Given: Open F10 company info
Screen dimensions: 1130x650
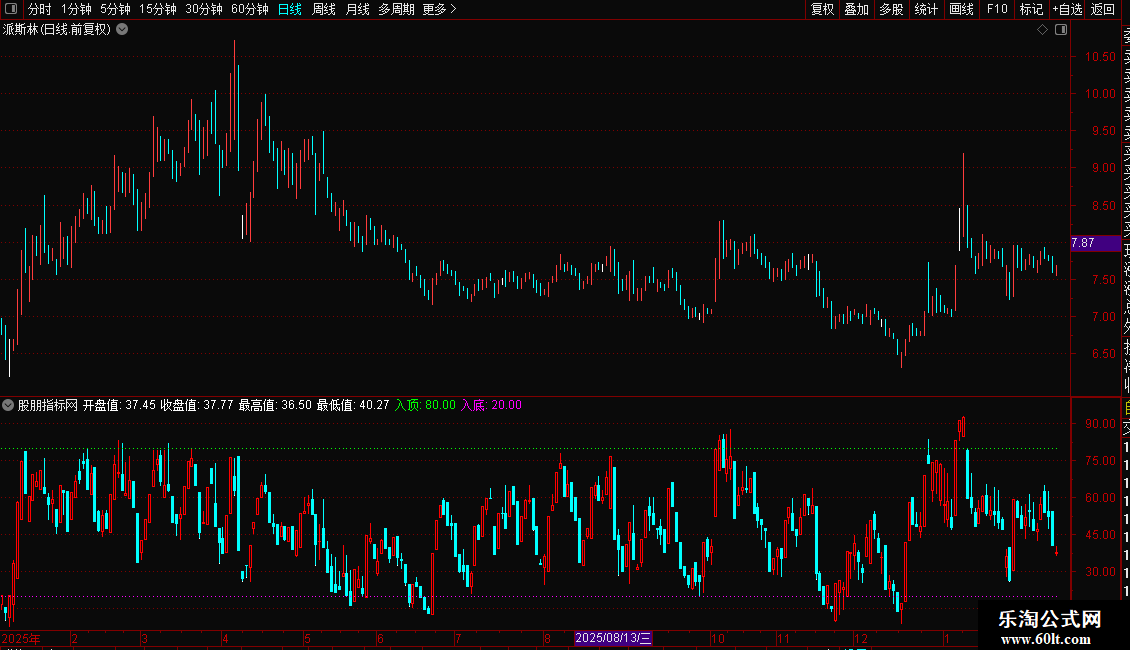Looking at the screenshot, I should pos(997,9).
